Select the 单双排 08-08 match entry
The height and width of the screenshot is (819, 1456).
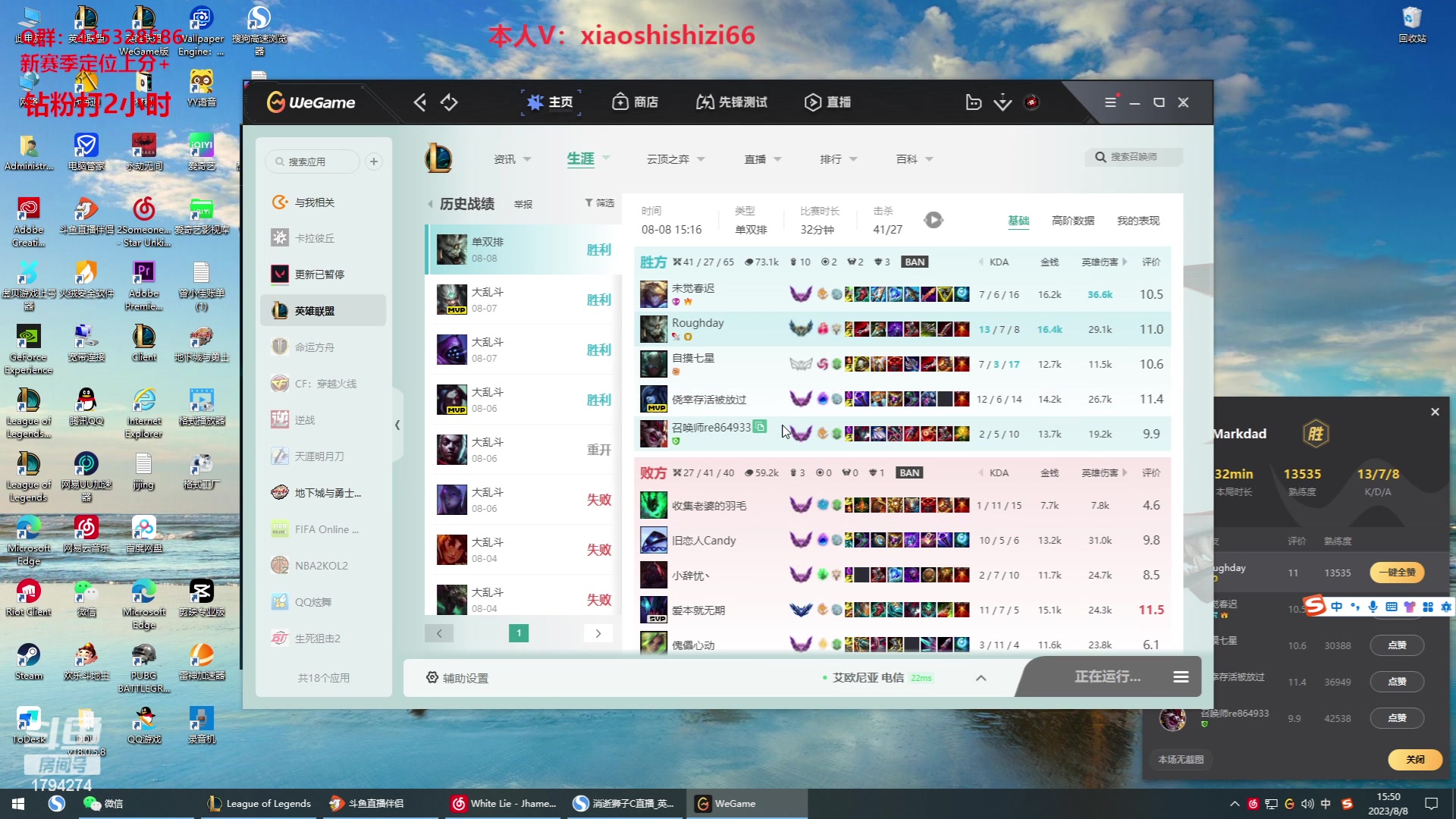523,249
